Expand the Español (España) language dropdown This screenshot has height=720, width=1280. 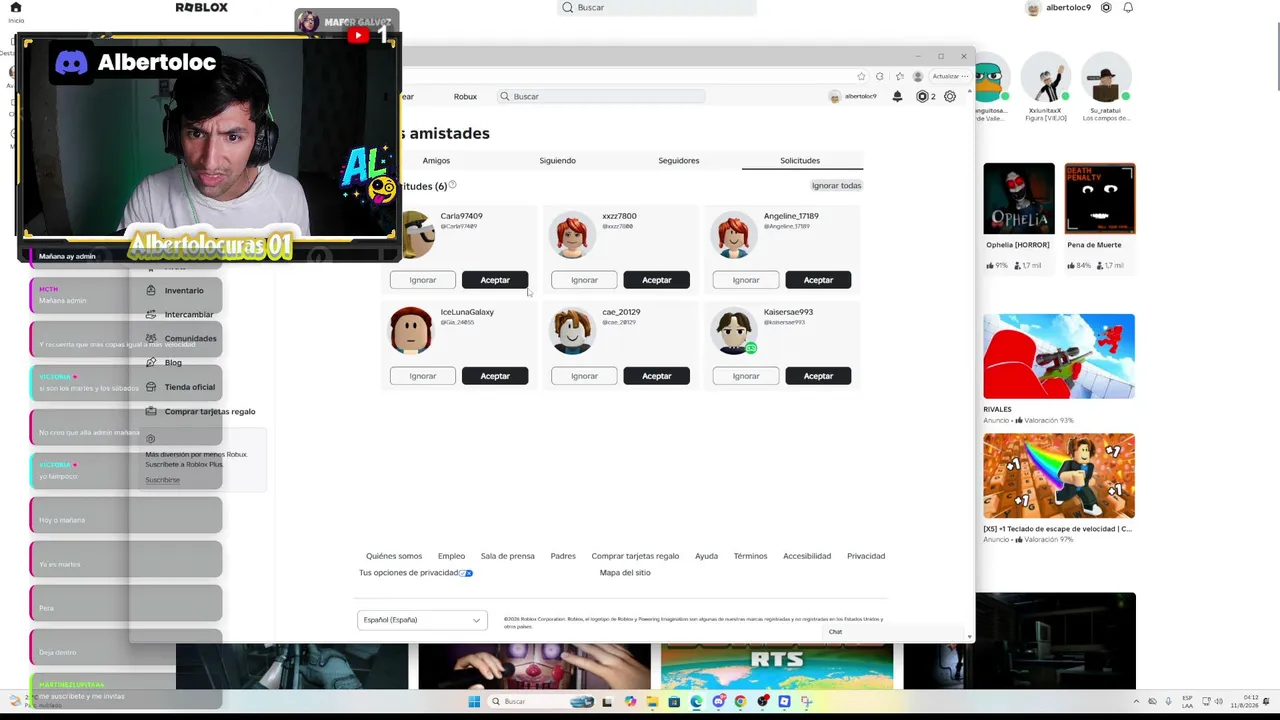[x=422, y=620]
